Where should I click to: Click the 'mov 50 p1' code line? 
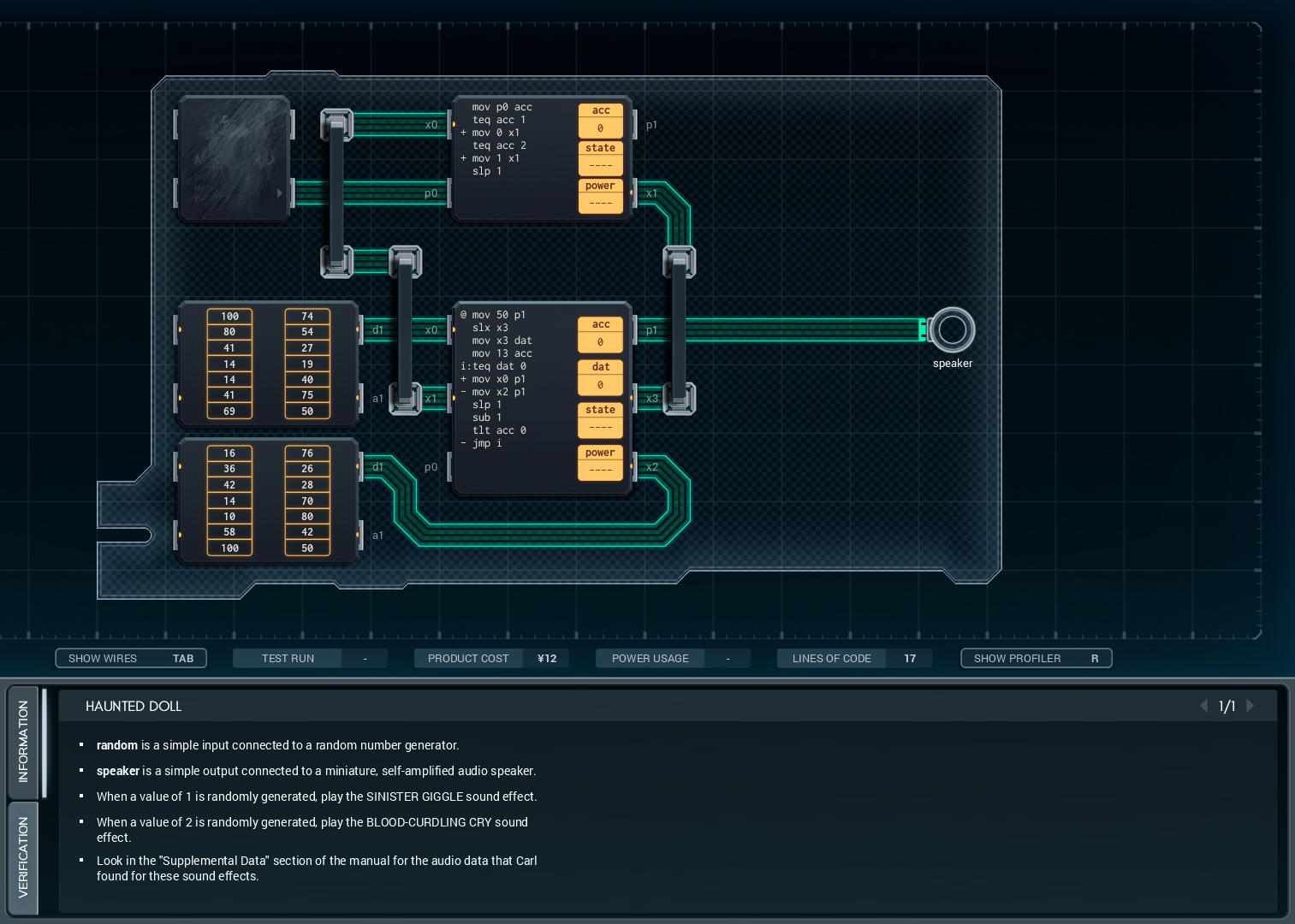tap(498, 315)
